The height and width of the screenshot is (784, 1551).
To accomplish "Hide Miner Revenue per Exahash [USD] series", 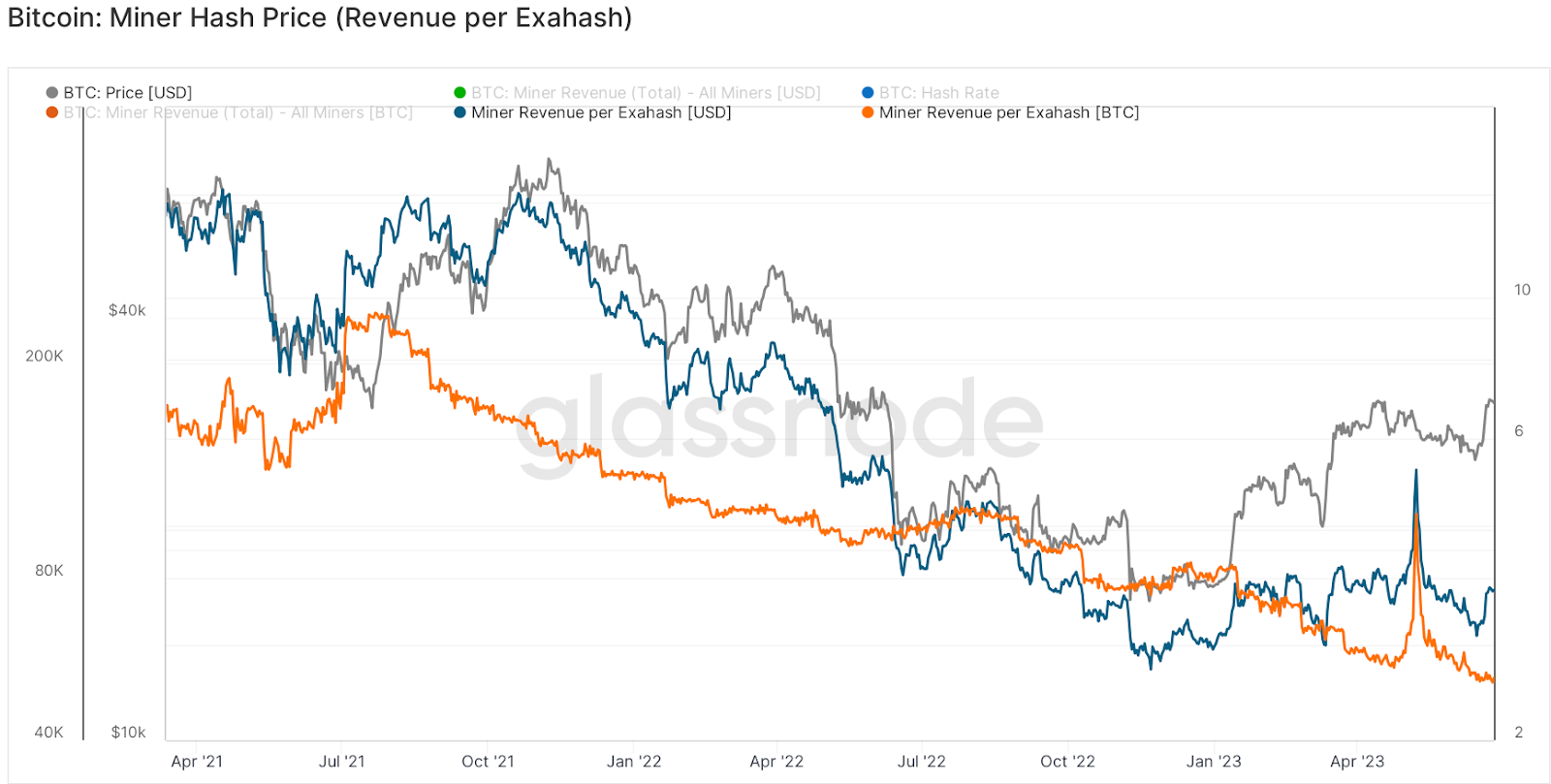I will pos(592,112).
